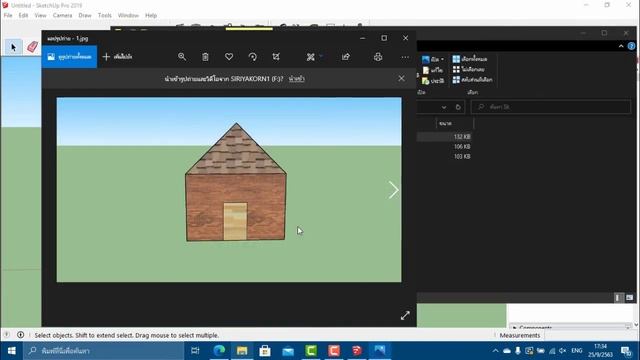Click Invert selection in Explorer ribbon
The height and width of the screenshot is (360, 640).
[472, 80]
